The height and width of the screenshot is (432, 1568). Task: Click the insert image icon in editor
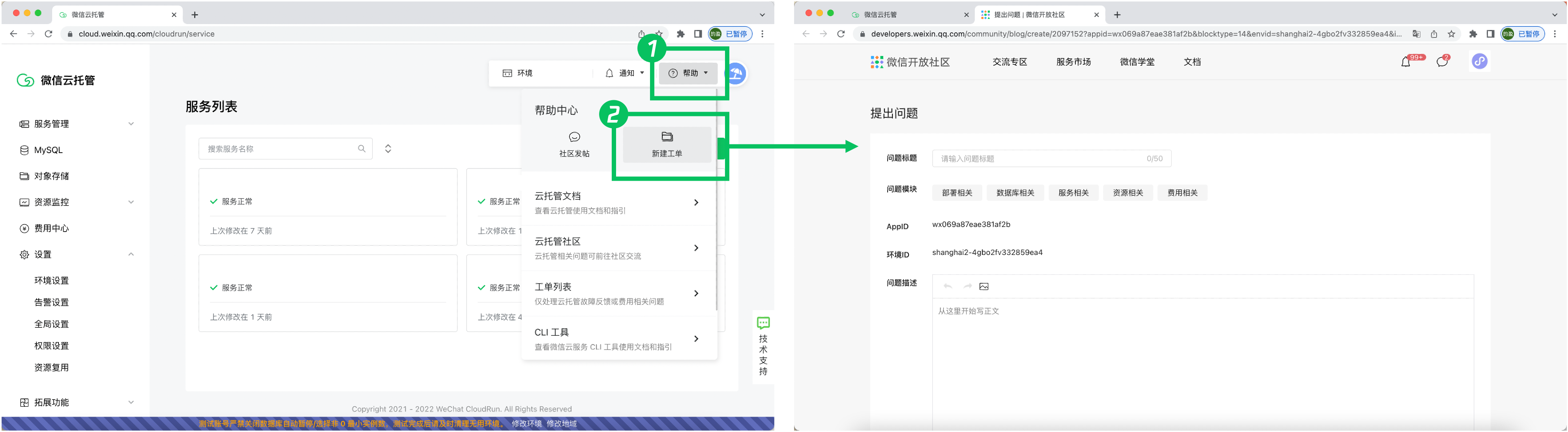984,286
